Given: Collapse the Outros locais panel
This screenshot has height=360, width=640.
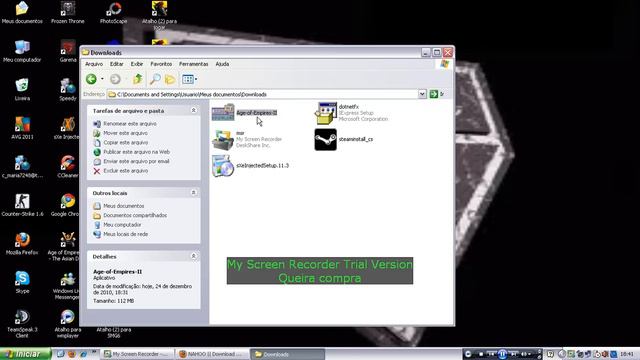Looking at the screenshot, I should click(x=193, y=193).
